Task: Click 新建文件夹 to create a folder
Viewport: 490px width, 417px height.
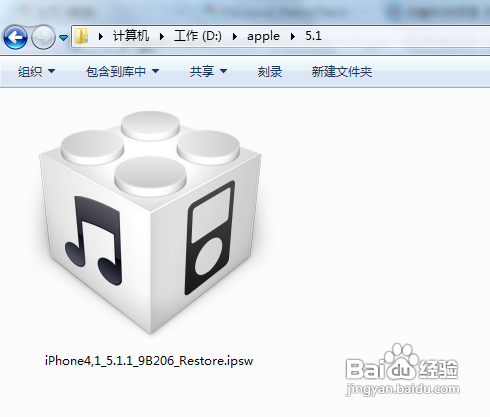Action: [x=342, y=71]
